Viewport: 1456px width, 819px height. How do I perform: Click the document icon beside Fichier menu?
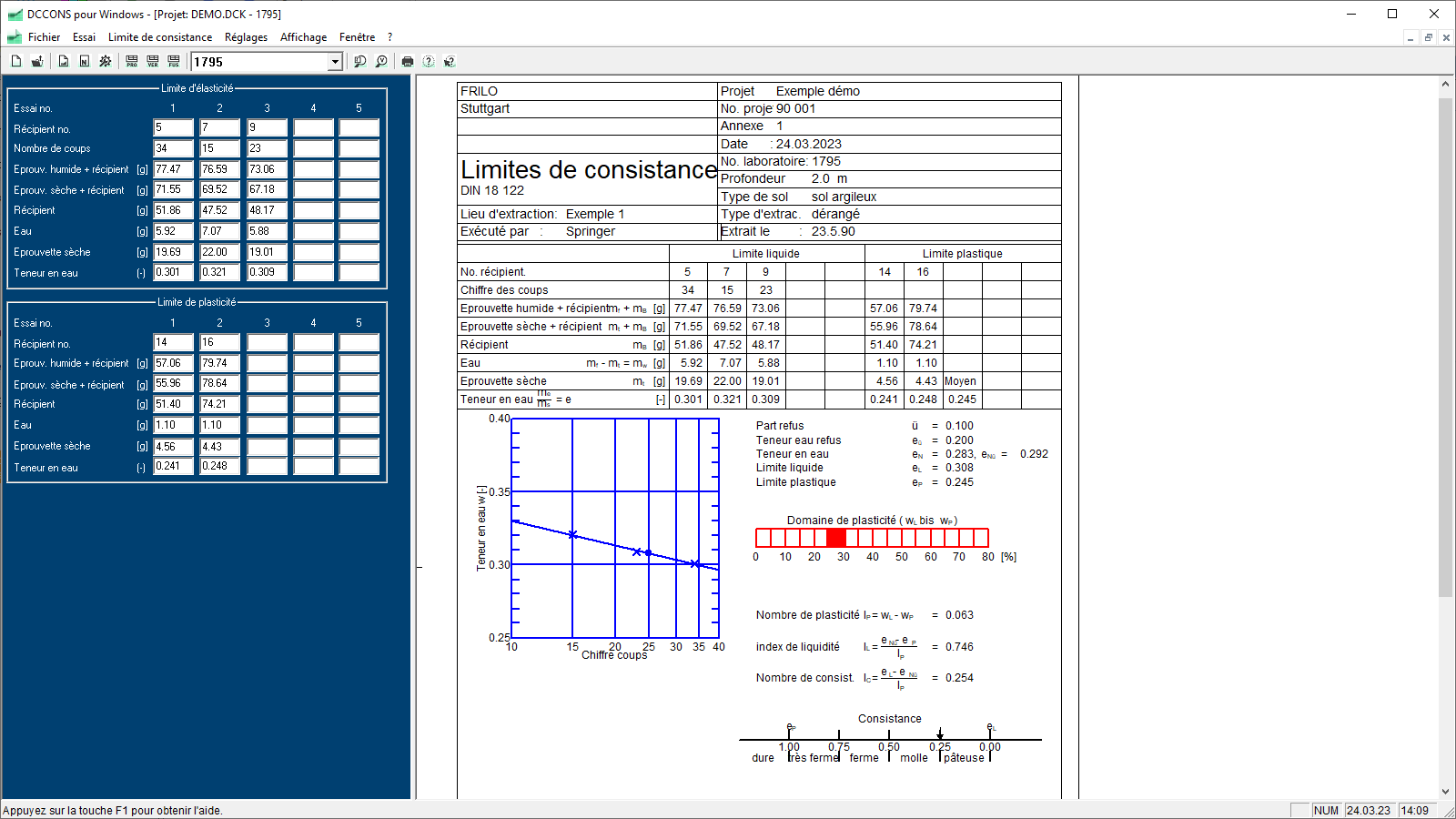pos(14,37)
